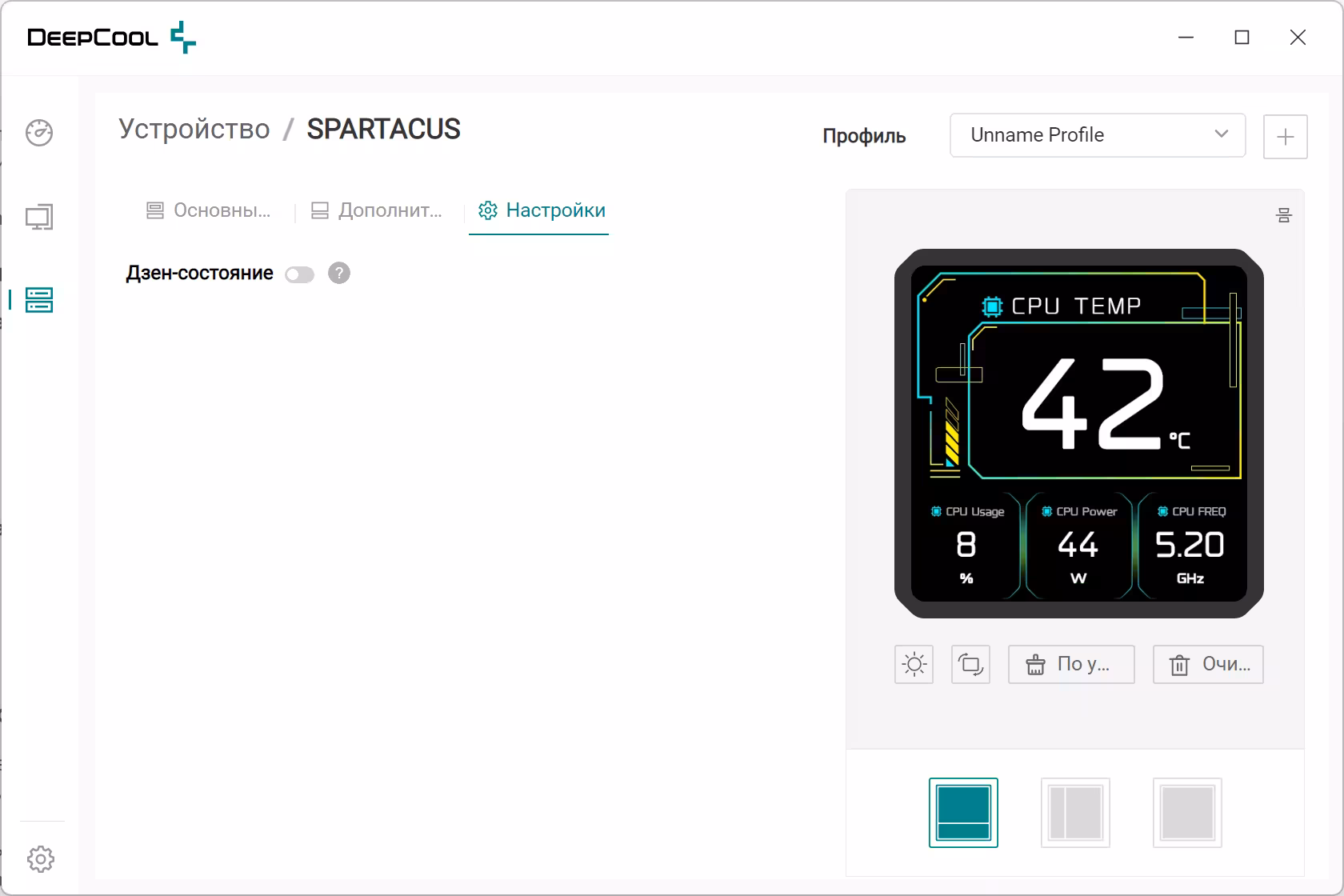Screen dimensions: 1344x896
Task: Select the single full-screen layout thumbnail
Action: click(1187, 813)
